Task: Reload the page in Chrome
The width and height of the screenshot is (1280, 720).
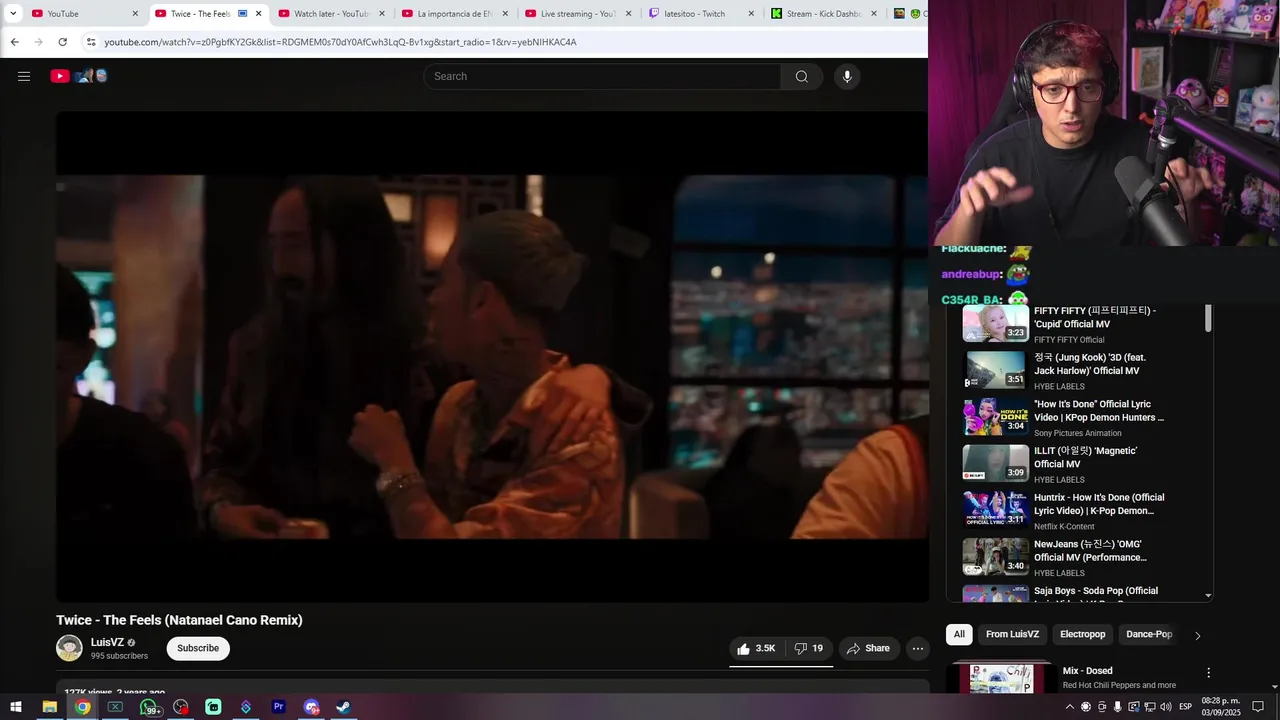Action: tap(62, 42)
